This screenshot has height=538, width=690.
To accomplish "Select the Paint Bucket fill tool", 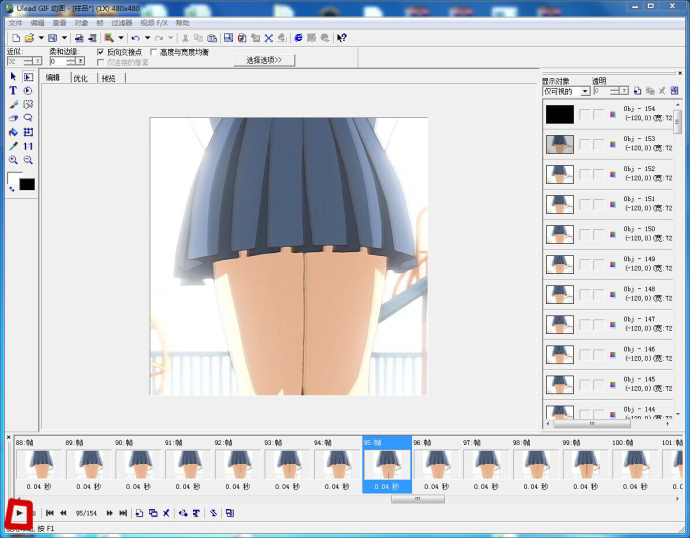I will [13, 132].
